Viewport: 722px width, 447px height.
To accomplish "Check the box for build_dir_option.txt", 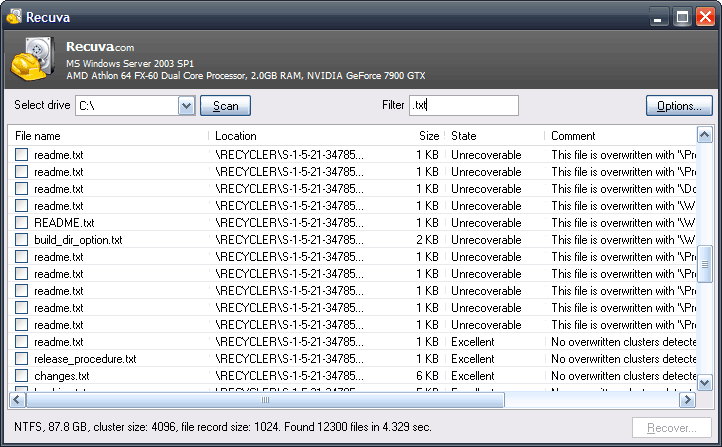I will click(21, 240).
